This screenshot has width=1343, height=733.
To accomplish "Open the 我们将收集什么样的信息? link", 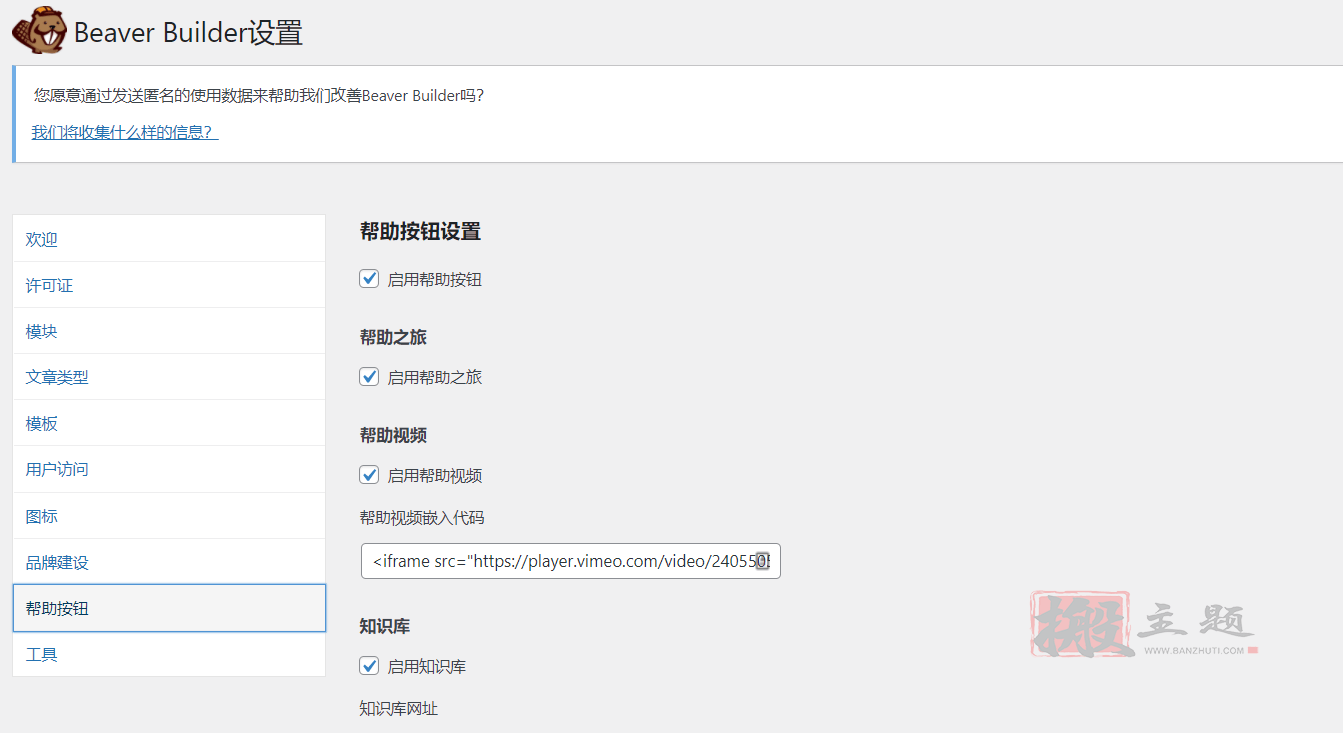I will (125, 132).
